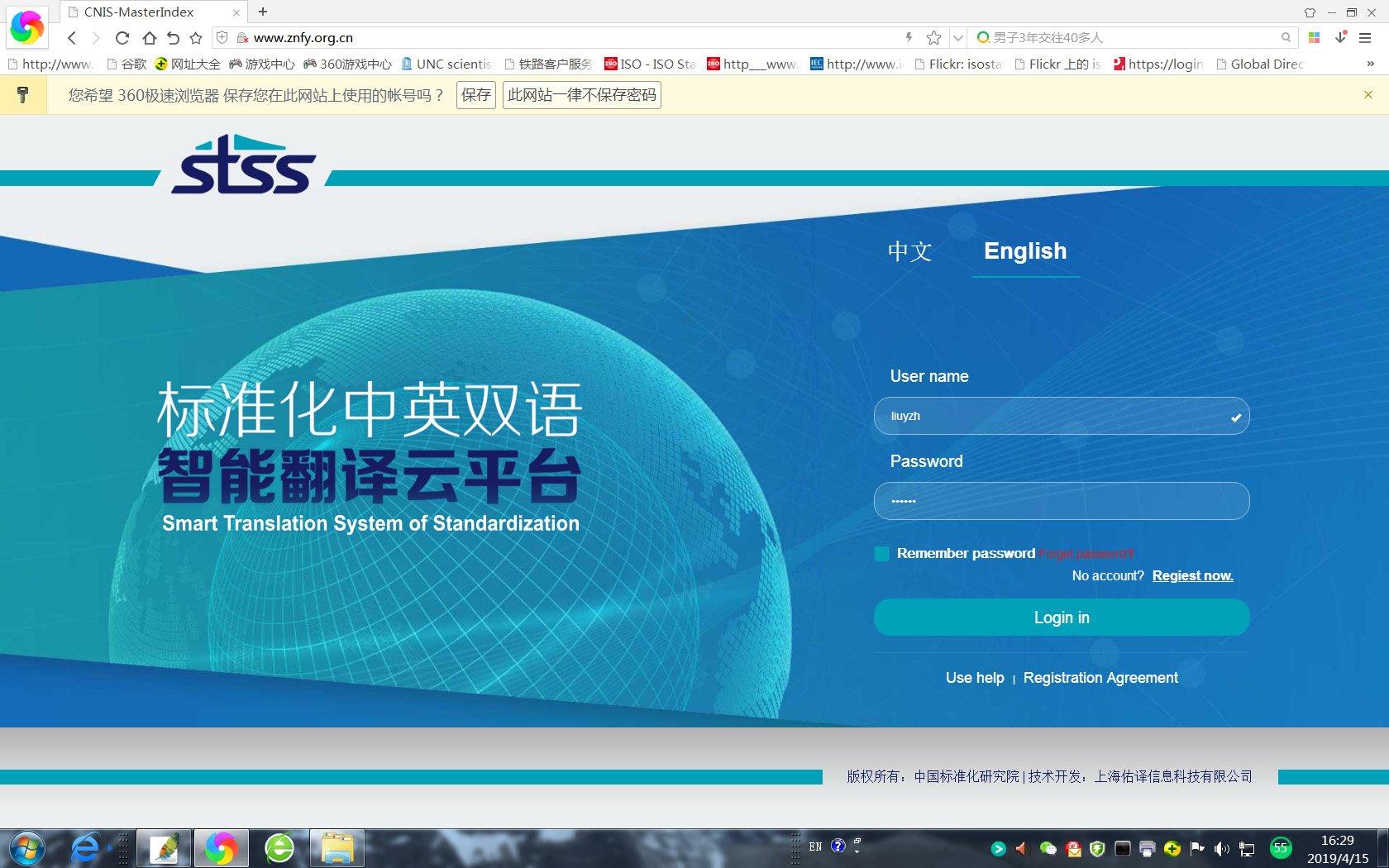Go to browser home page icon
The image size is (1389, 868).
pos(149,38)
